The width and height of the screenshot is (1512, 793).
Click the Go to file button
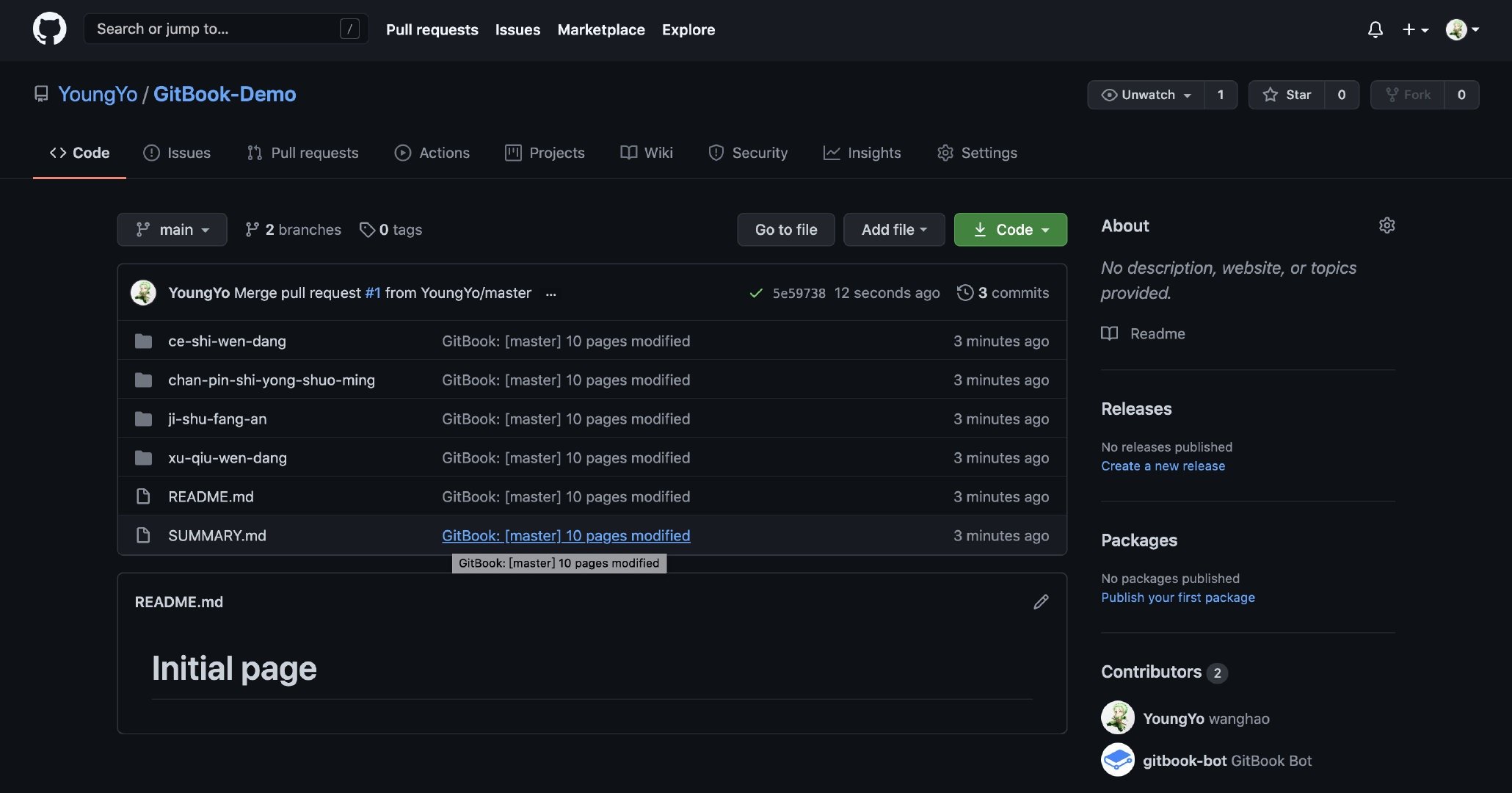785,230
